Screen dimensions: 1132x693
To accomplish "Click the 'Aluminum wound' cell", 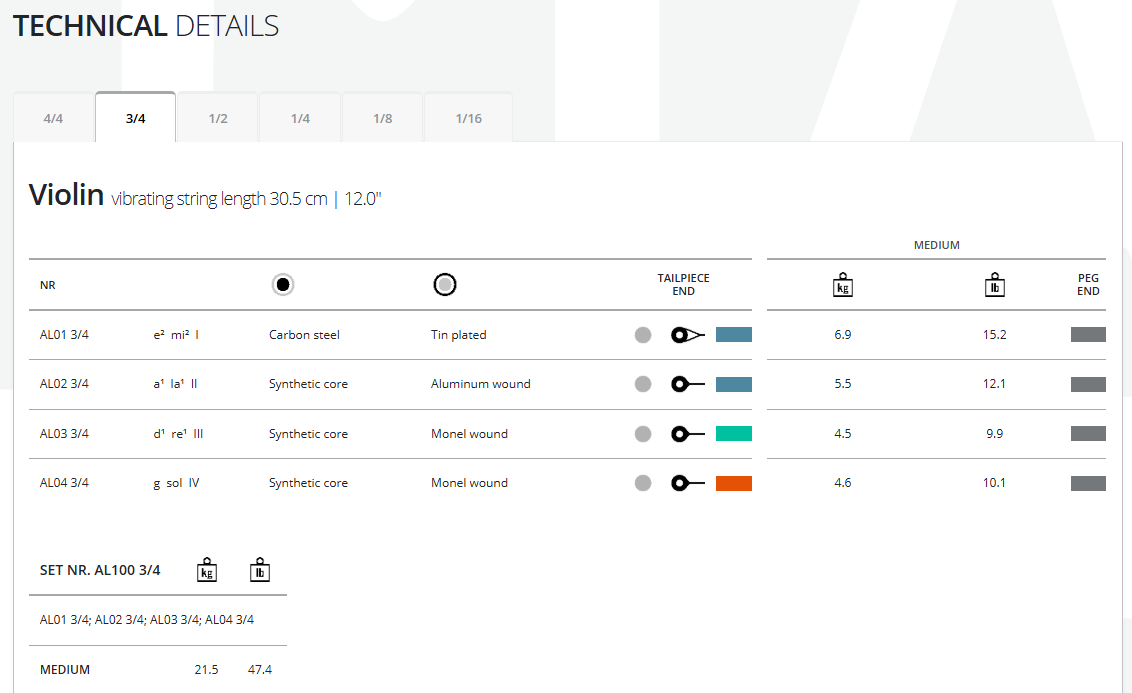I will point(481,384).
